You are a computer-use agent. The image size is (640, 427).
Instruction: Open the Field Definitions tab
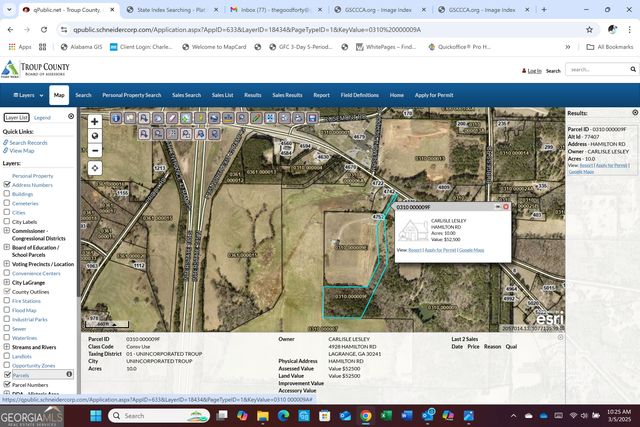(x=360, y=95)
